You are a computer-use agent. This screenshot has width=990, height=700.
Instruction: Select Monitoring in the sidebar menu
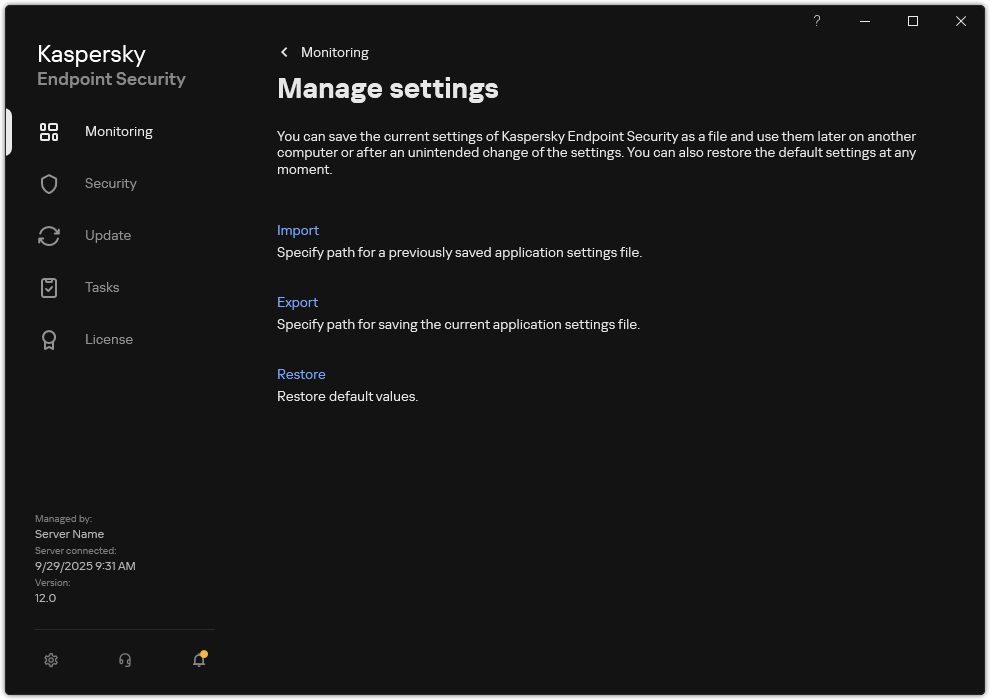tap(119, 131)
